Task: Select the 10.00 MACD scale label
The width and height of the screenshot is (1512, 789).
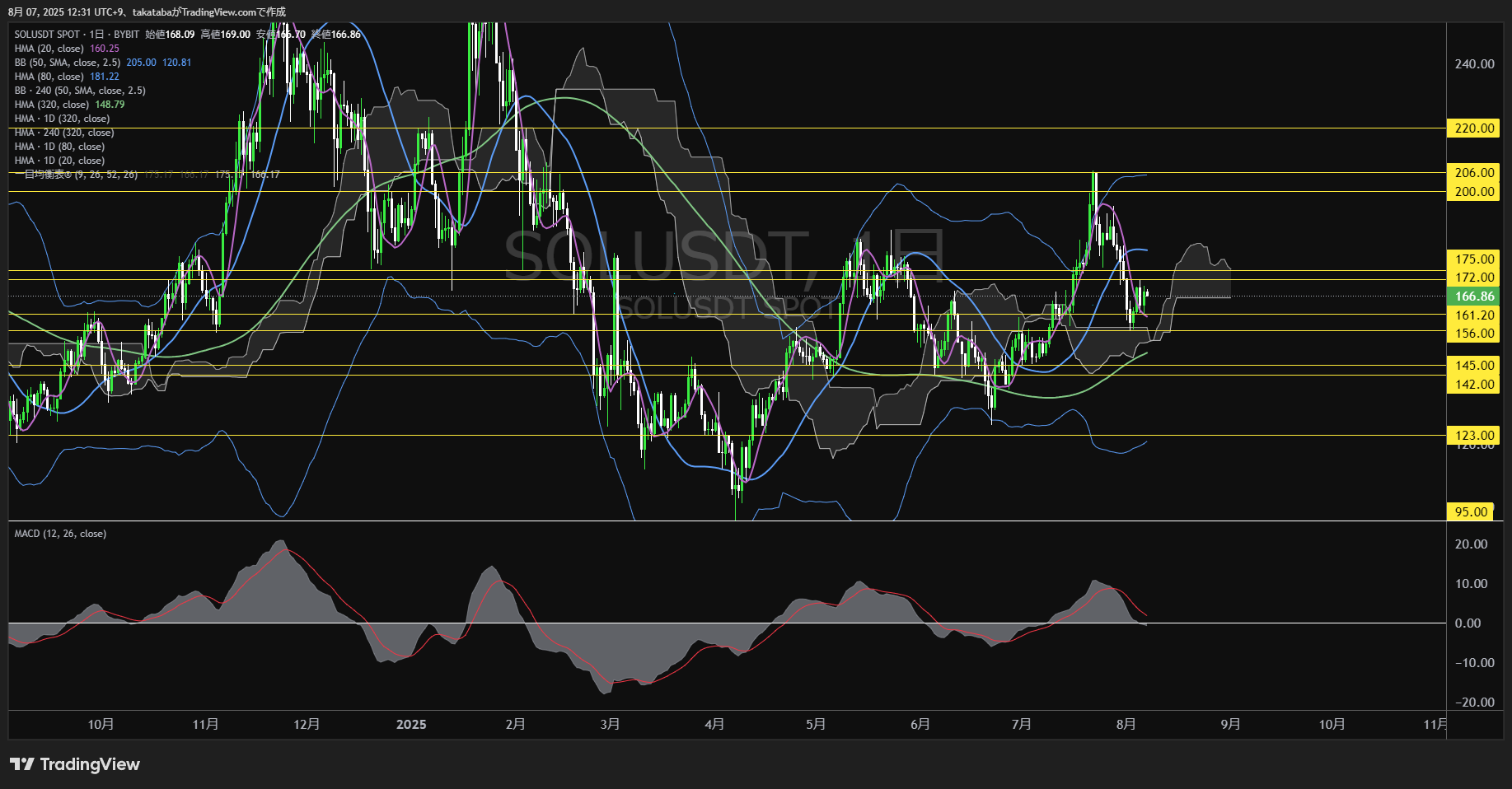Action: coord(1472,584)
